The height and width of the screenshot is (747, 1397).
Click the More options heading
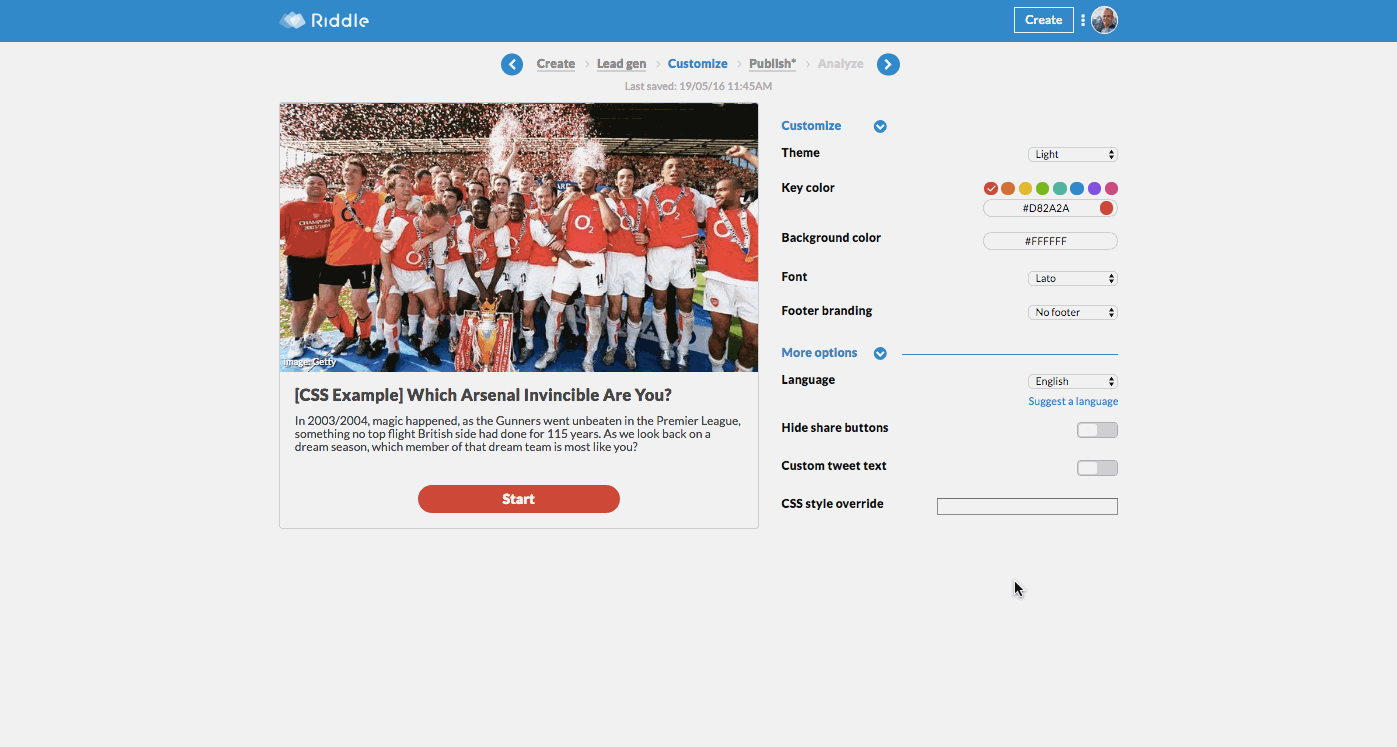(819, 353)
